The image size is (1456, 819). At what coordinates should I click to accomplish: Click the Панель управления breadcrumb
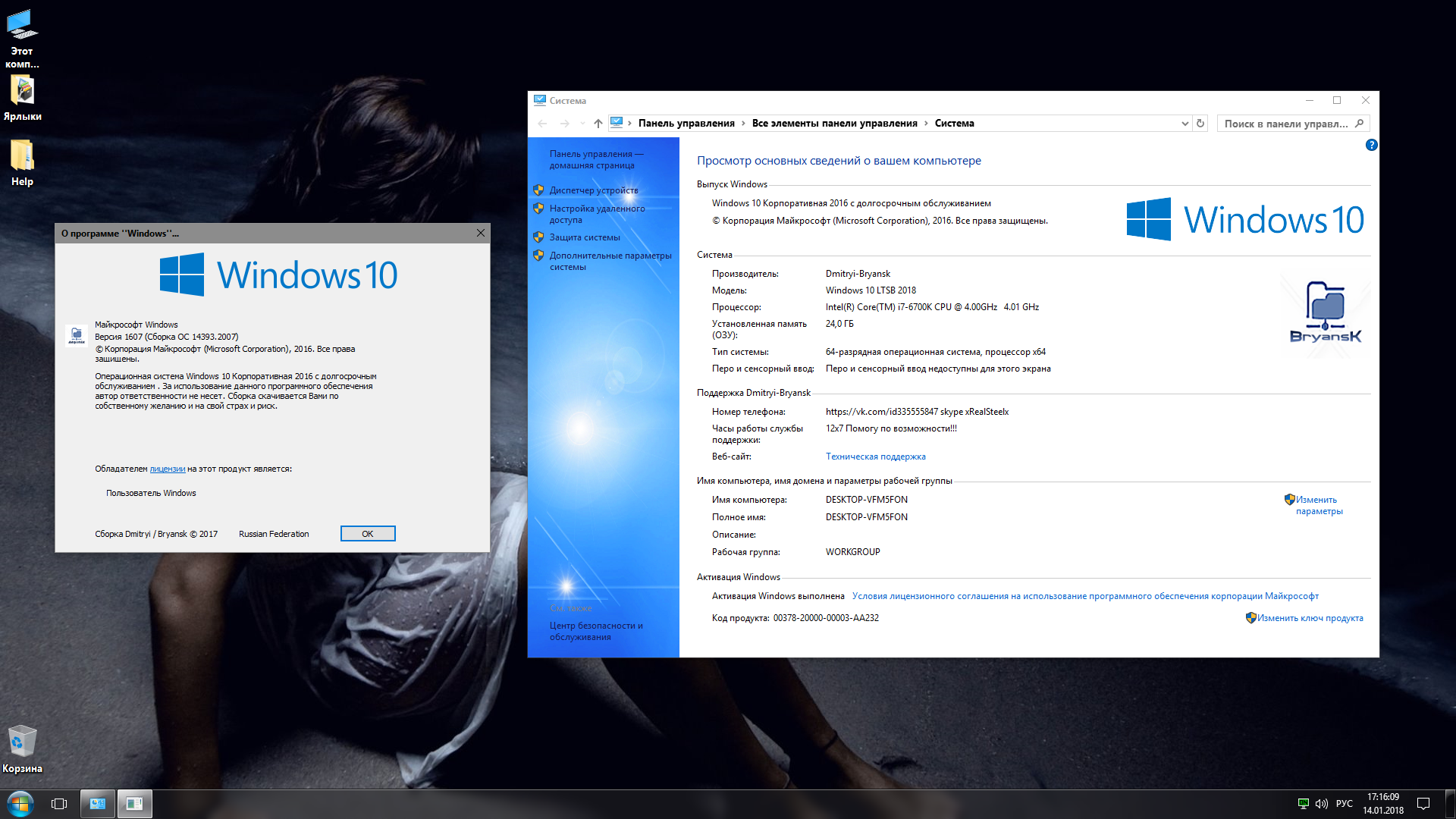[x=686, y=124]
